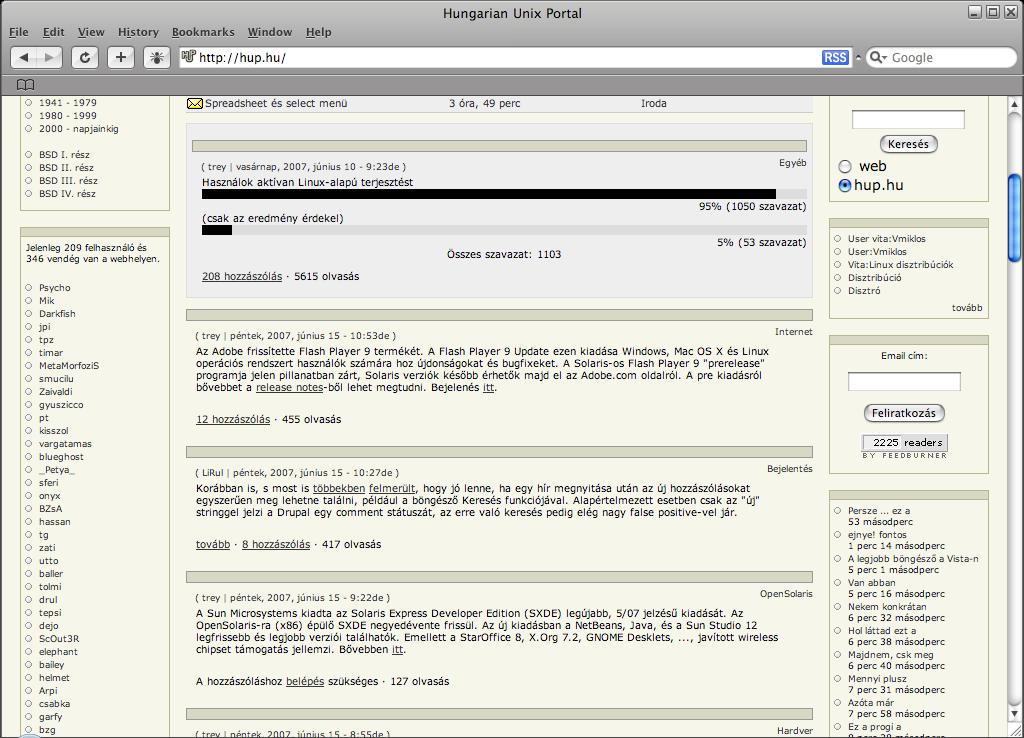Viewport: 1024px width, 738px height.
Task: Go back with the left arrow button
Action: tap(24, 57)
